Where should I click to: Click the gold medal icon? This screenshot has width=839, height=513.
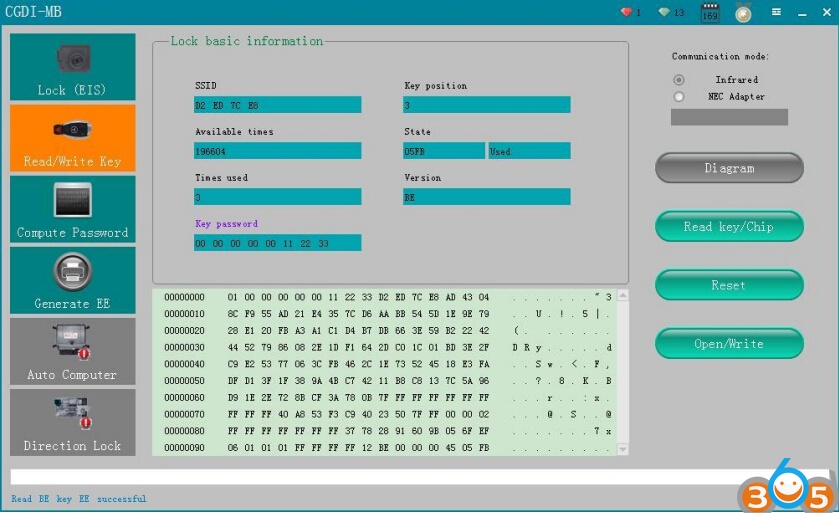743,12
